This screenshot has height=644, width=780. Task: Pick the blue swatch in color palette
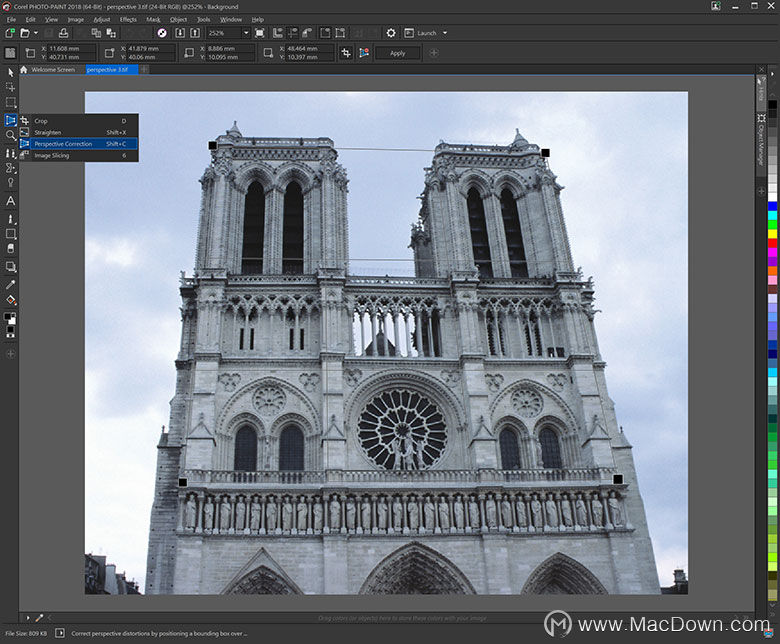(x=772, y=206)
